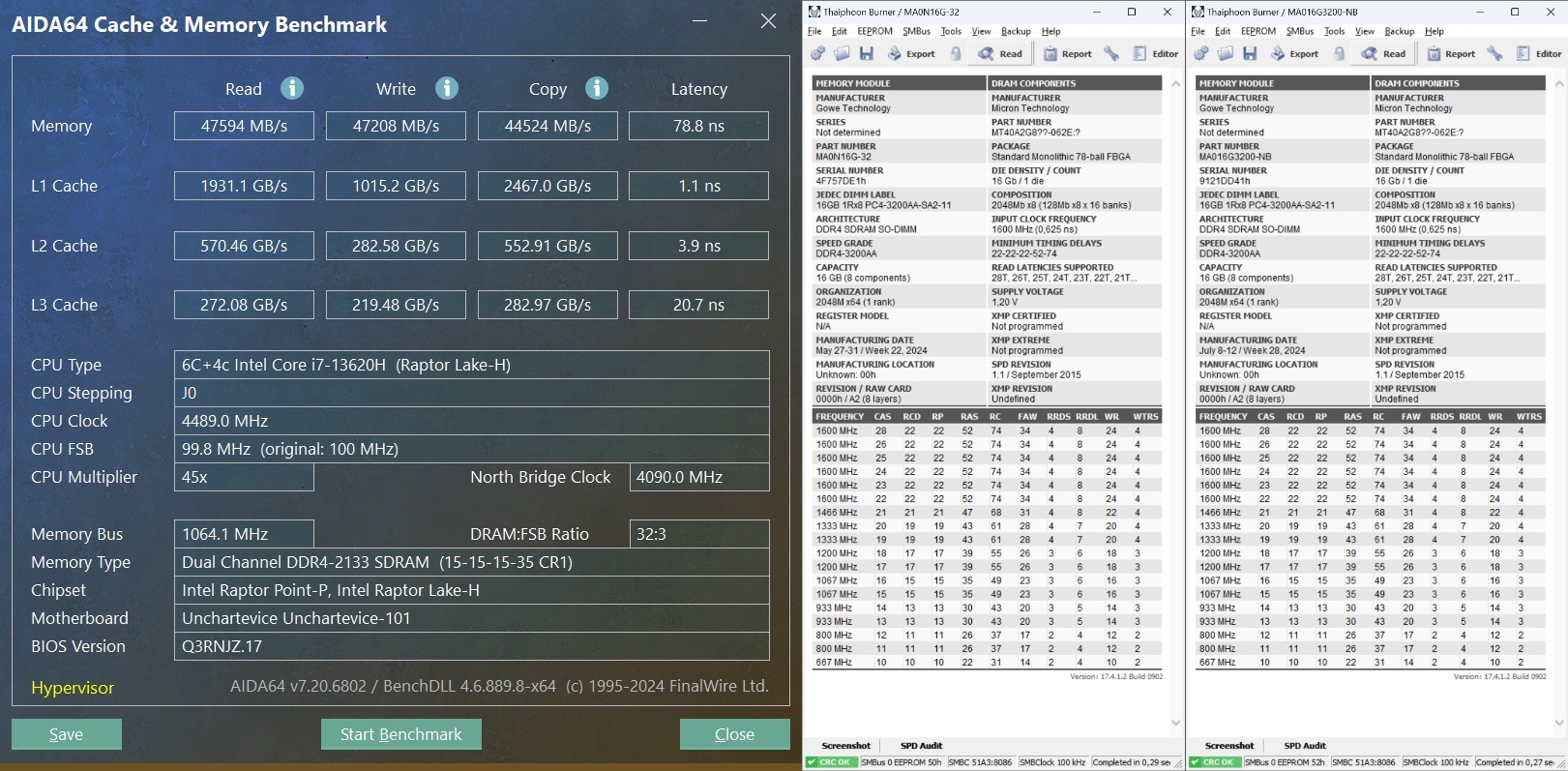The width and height of the screenshot is (1568, 771).
Task: Click Thaiphoon Burner app icon in MA016G3200-NB title bar
Action: click(x=1198, y=12)
